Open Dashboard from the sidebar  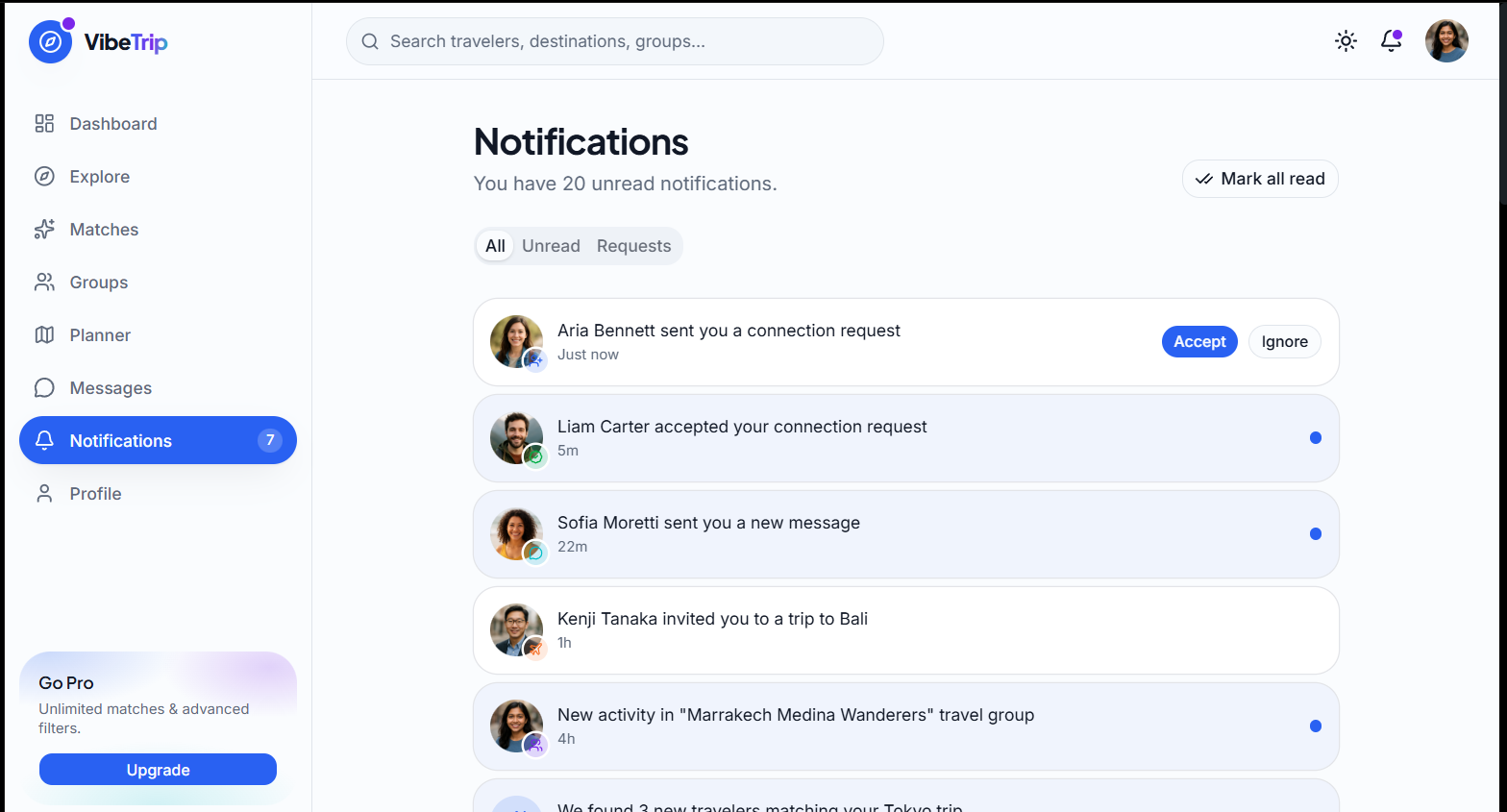[158, 124]
